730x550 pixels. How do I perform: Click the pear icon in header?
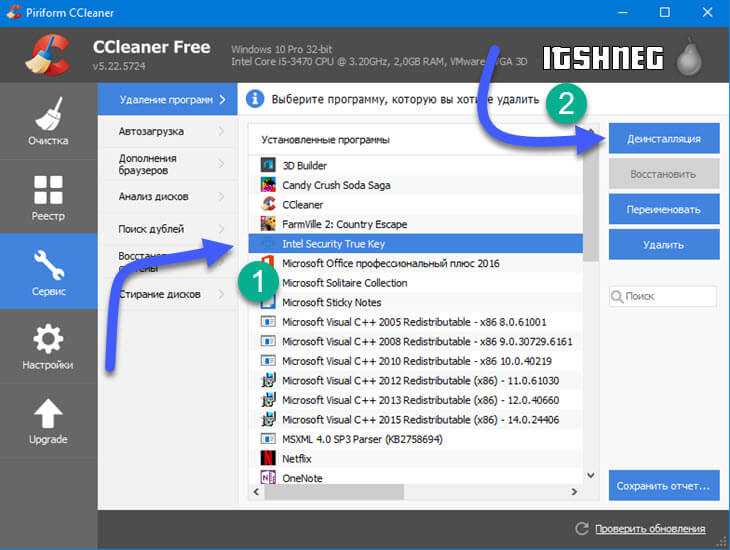tap(689, 57)
